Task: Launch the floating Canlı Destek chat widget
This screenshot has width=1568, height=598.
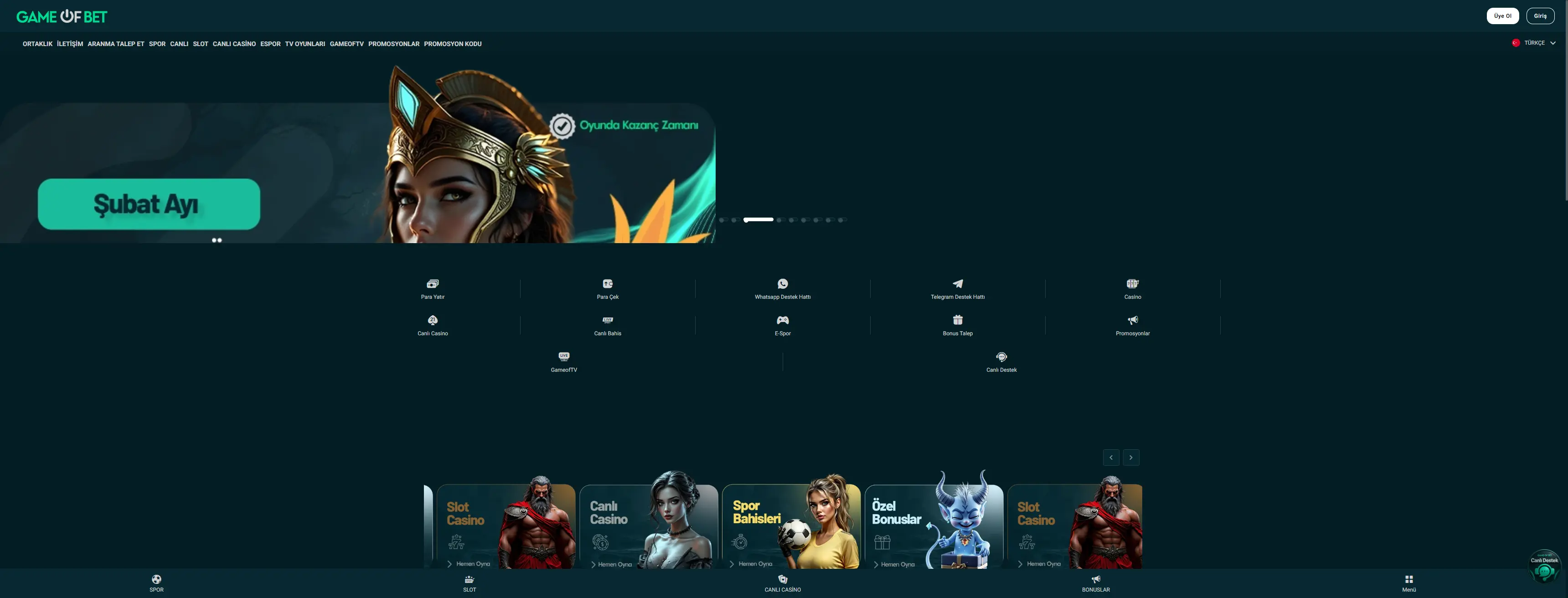Action: click(x=1545, y=567)
